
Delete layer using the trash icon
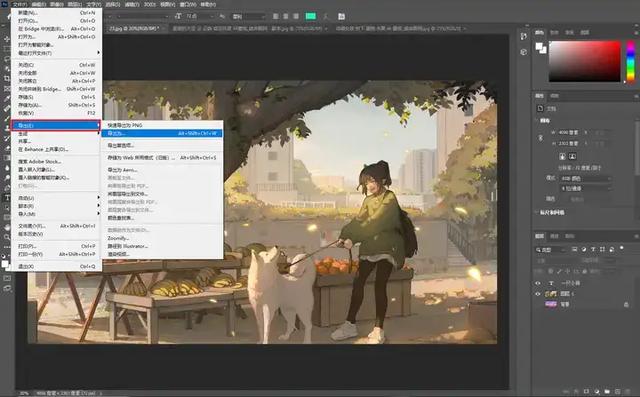click(627, 391)
